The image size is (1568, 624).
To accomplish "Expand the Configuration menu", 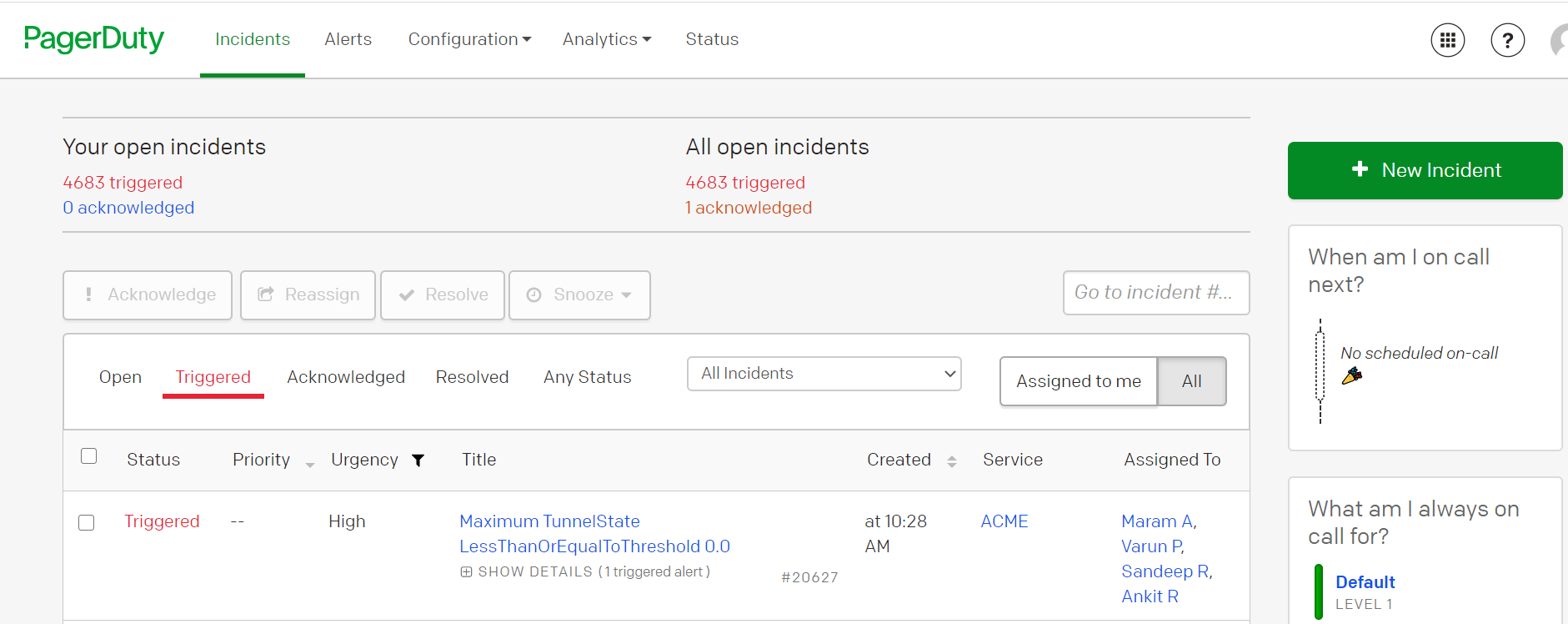I will [x=469, y=39].
